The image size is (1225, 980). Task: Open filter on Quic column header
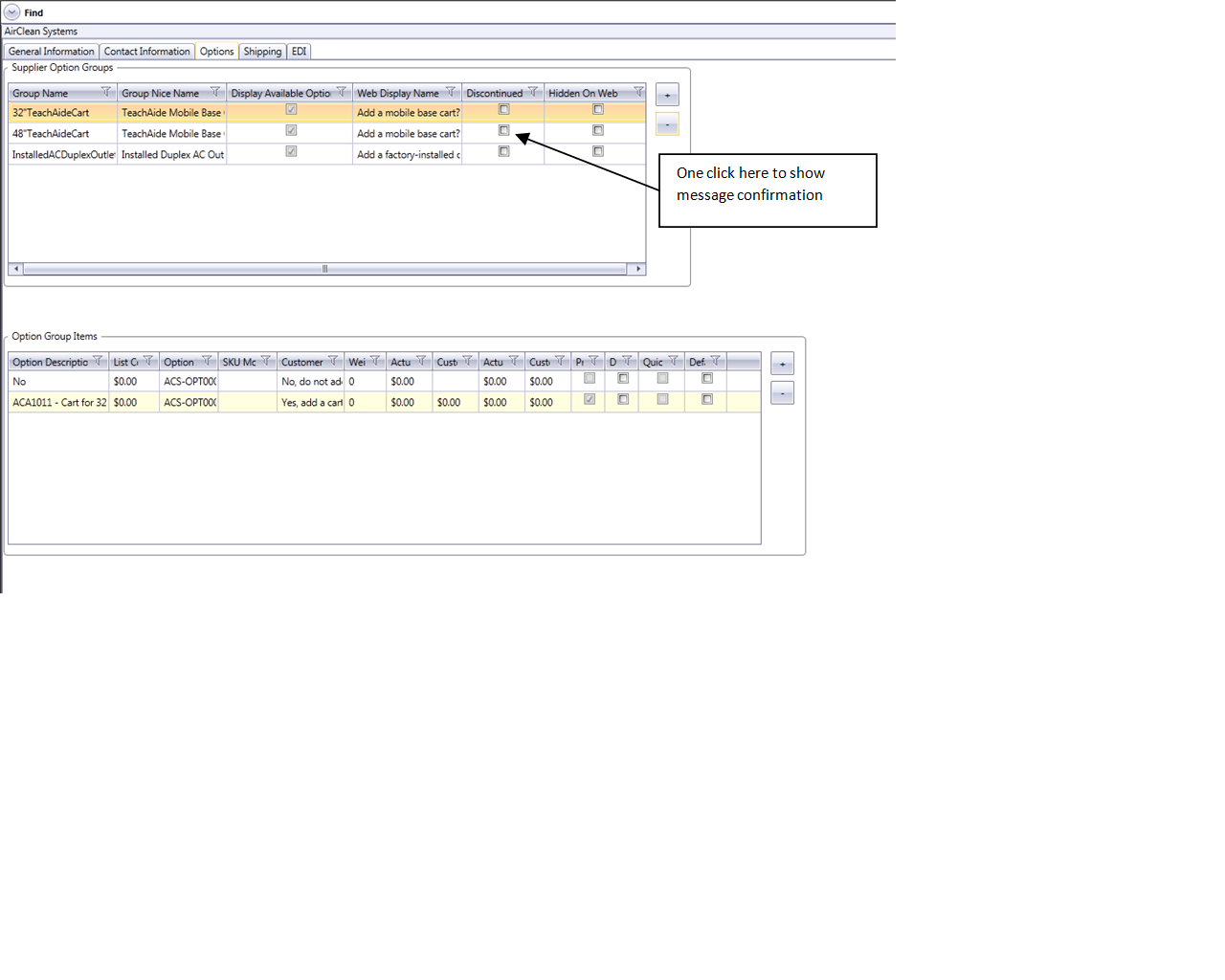coord(673,362)
